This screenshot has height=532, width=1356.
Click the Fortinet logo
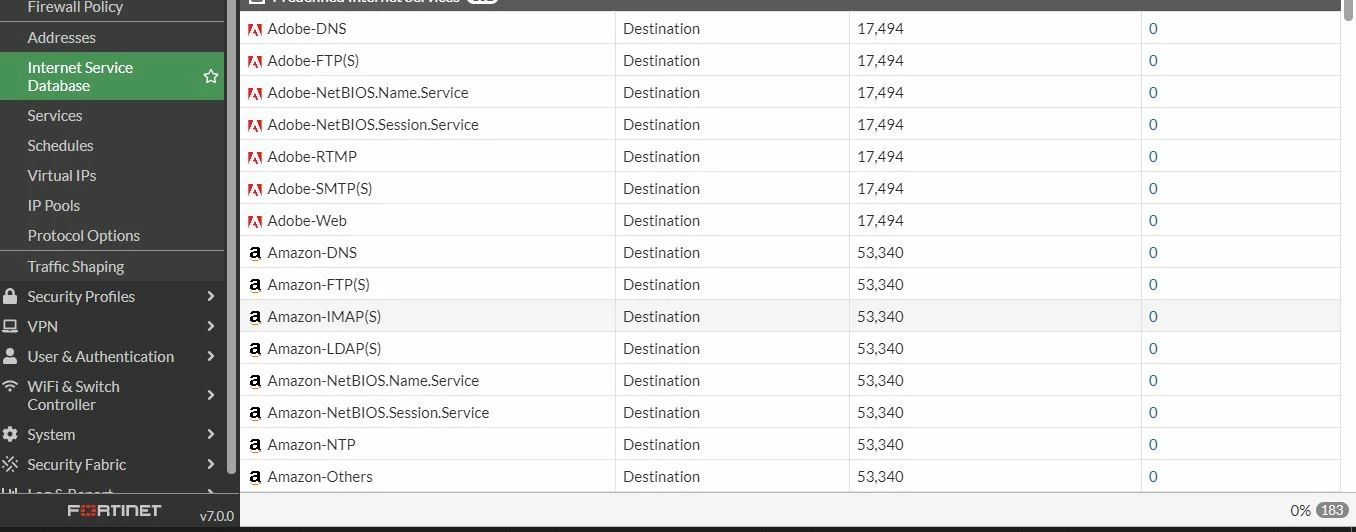coord(114,511)
